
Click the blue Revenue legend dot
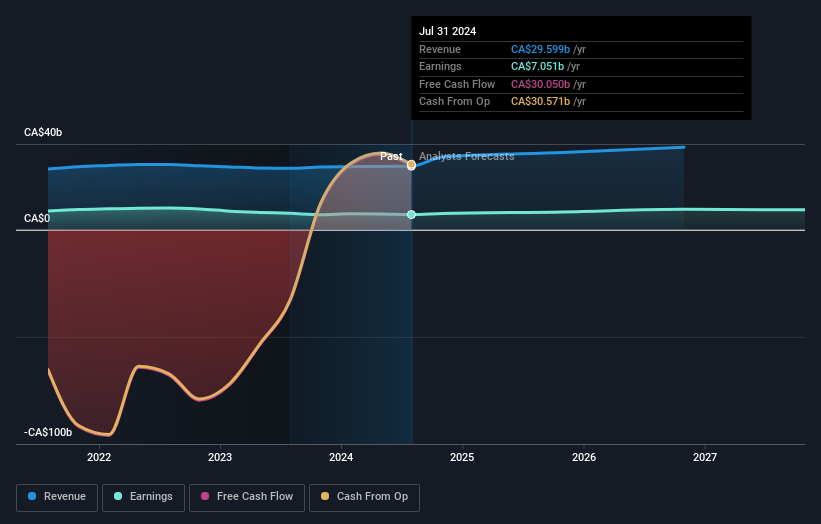point(32,496)
